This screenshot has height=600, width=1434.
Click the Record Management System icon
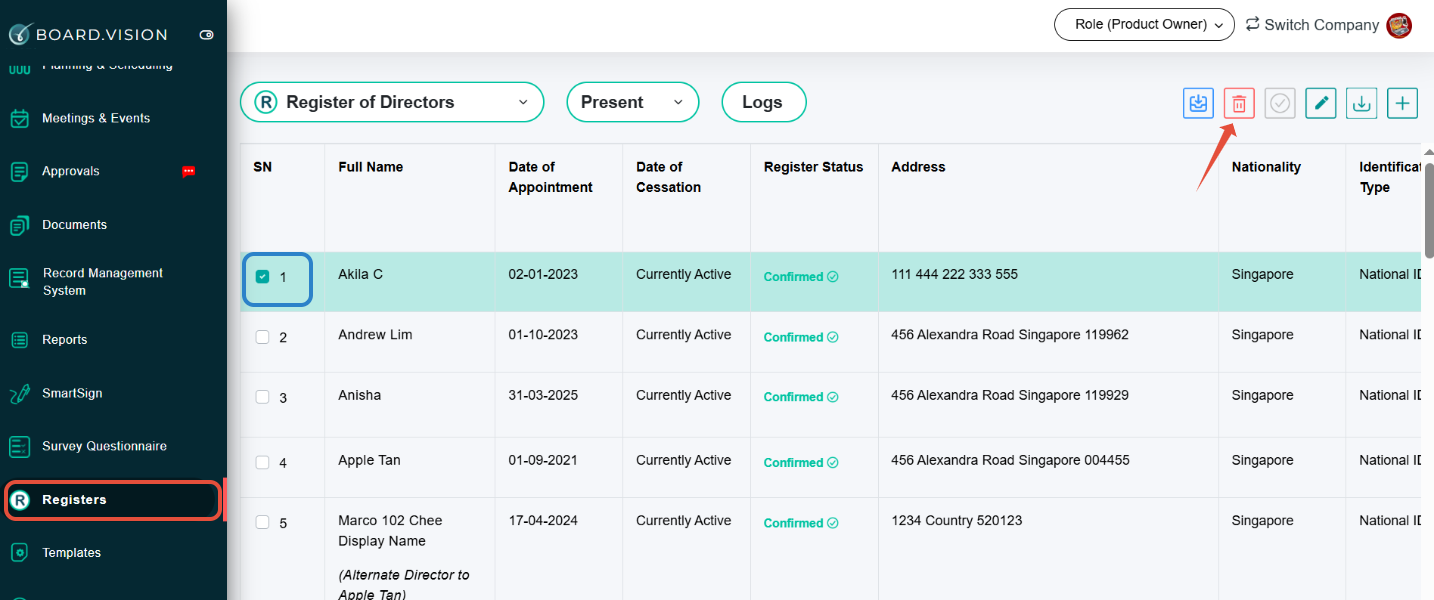tap(19, 279)
